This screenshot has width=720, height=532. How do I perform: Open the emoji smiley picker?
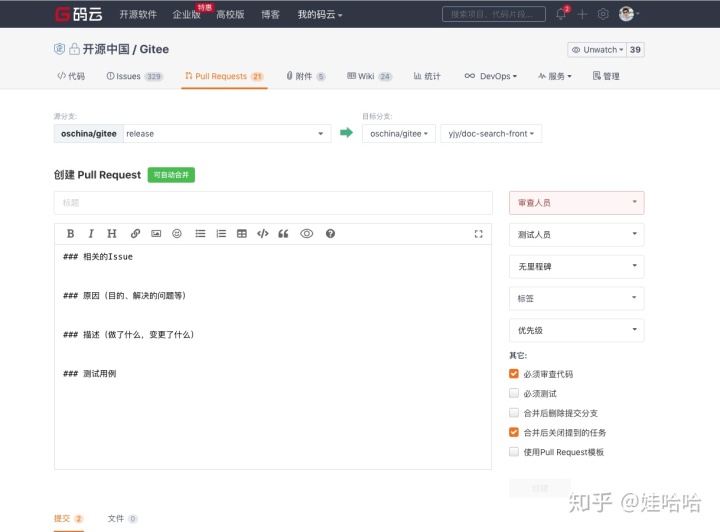(177, 234)
